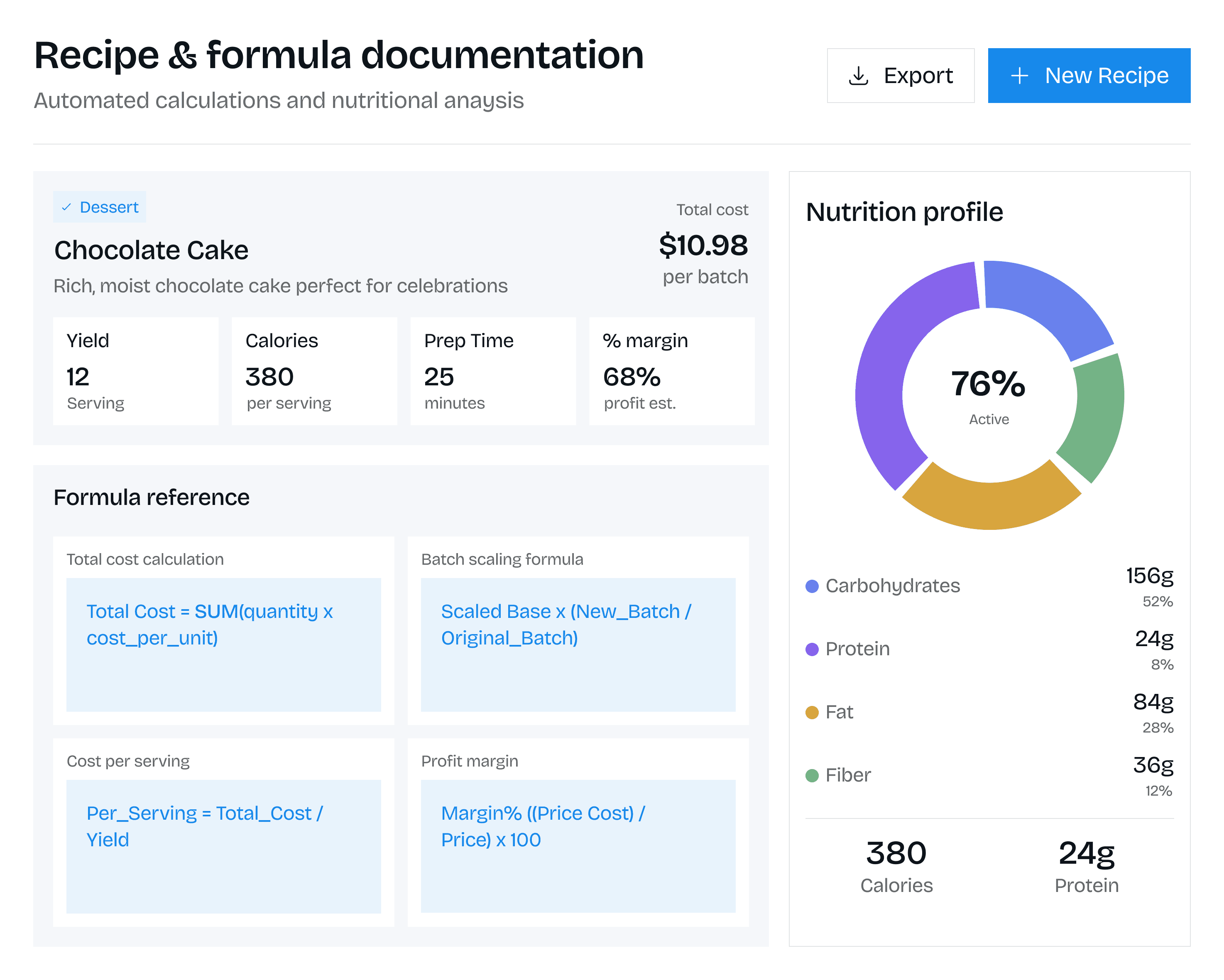Click the Fat orange legend dot

(x=812, y=712)
